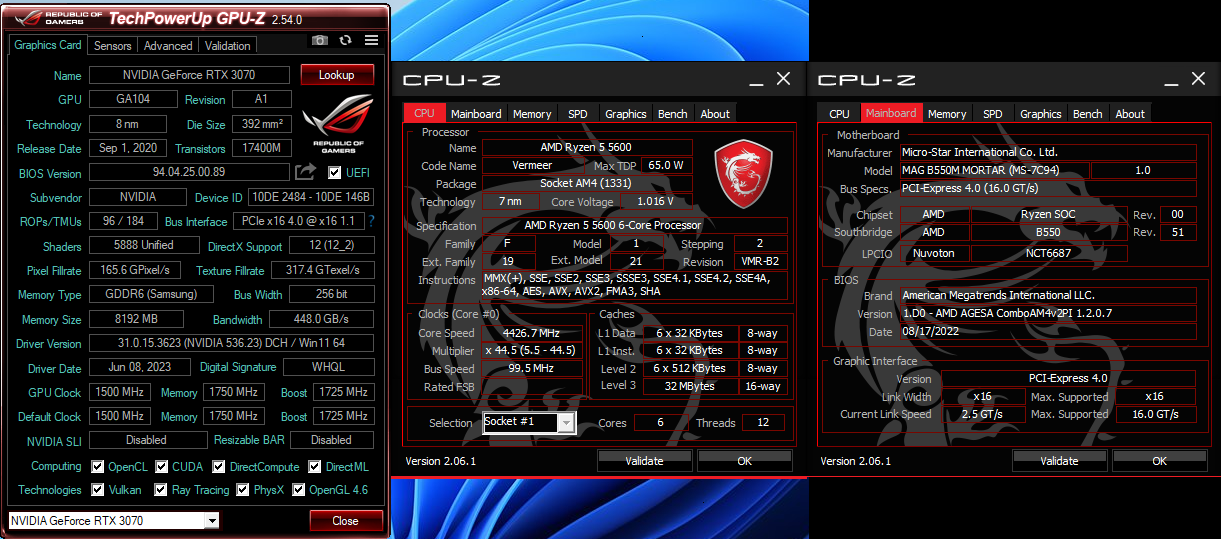Click the Core Speed value 4426.7 MHz
Image resolution: width=1221 pixels, height=539 pixels.
[532, 333]
